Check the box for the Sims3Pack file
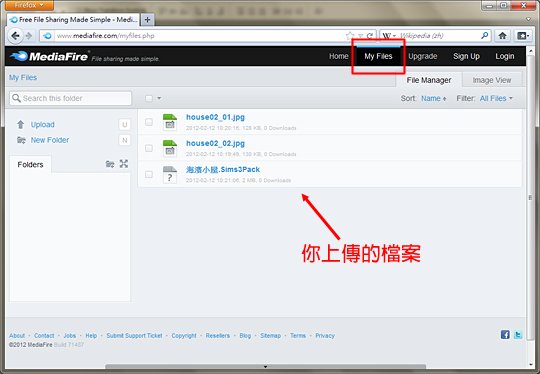The width and height of the screenshot is (540, 374). pyautogui.click(x=149, y=174)
